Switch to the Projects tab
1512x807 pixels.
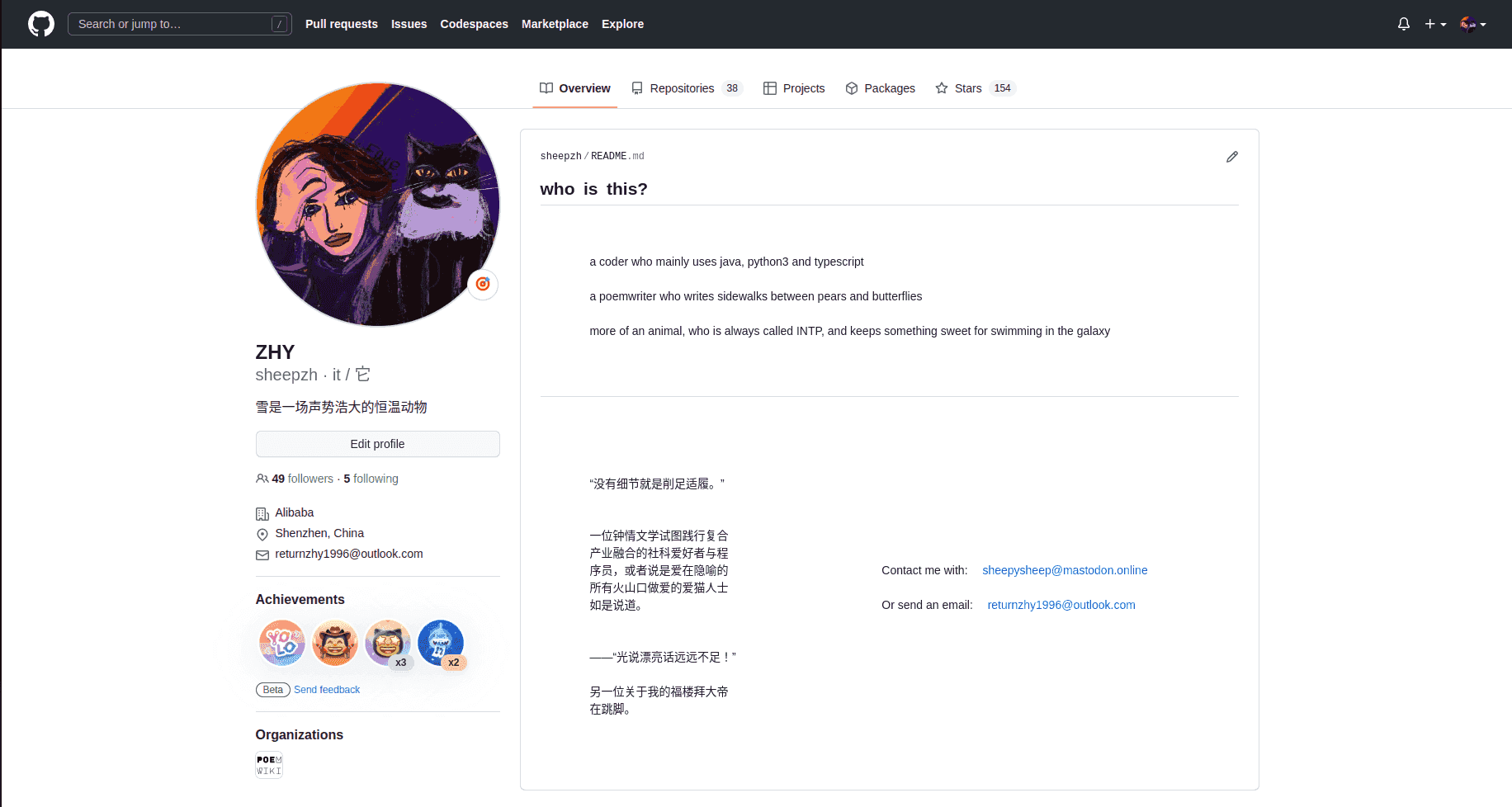tap(794, 88)
